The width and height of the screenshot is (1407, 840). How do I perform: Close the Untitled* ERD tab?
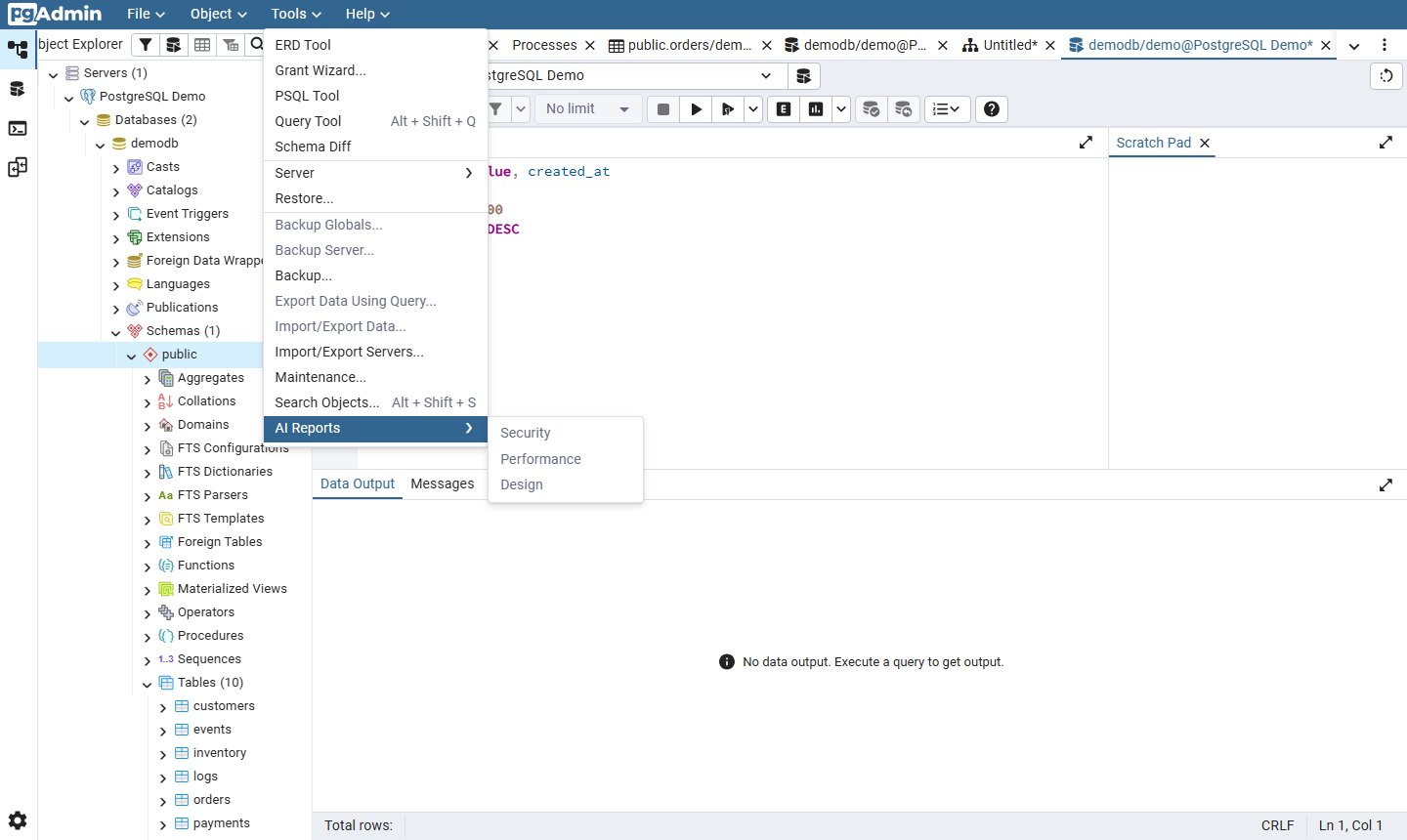pos(1050,45)
